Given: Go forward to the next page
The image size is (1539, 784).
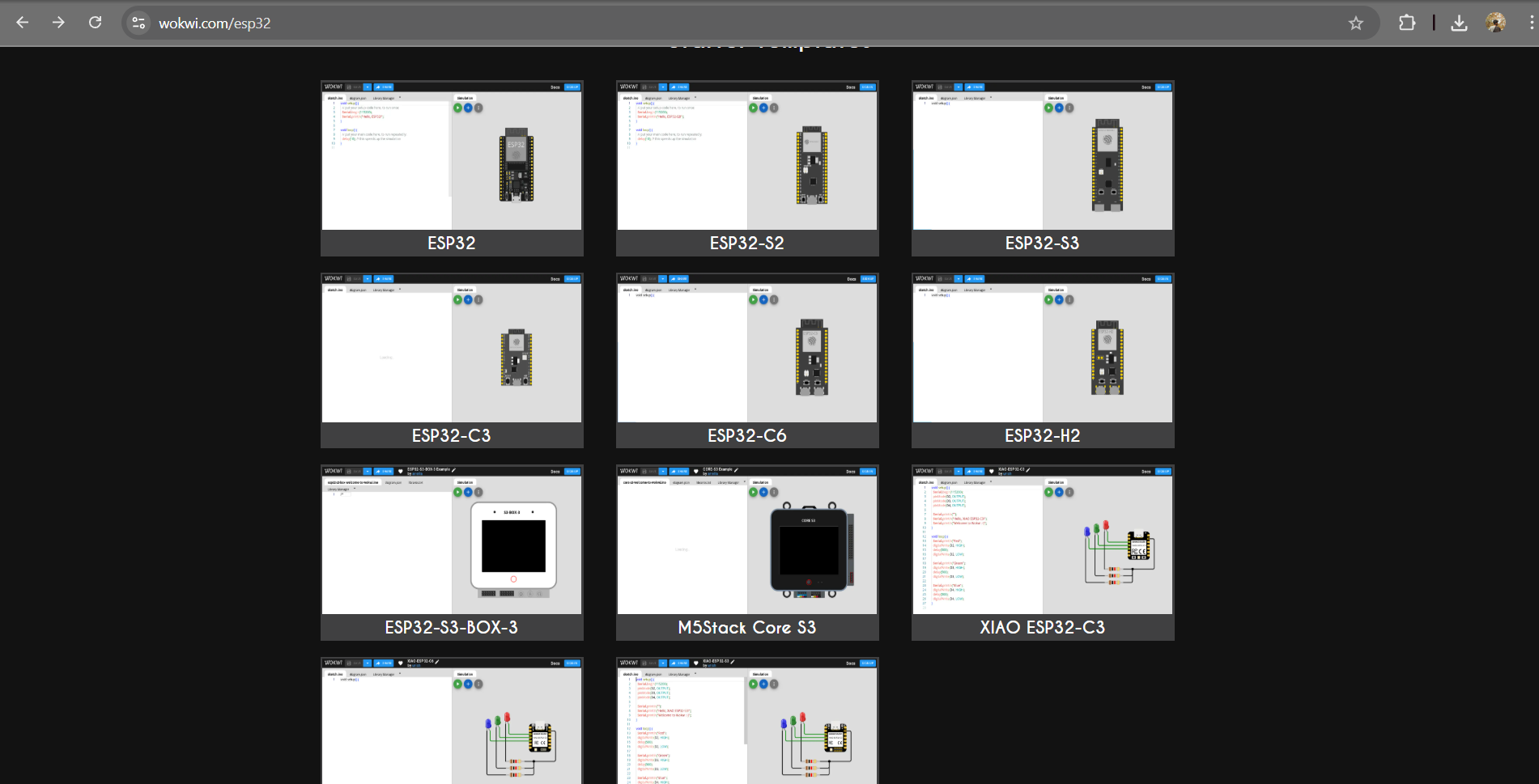Looking at the screenshot, I should coord(58,23).
